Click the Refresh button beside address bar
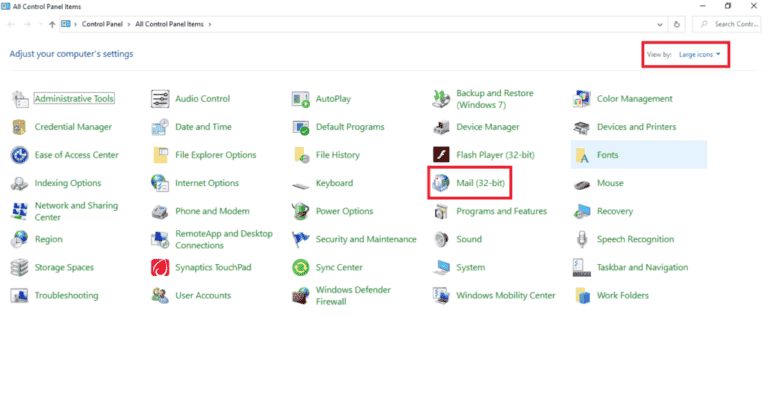The width and height of the screenshot is (768, 408). pos(678,23)
